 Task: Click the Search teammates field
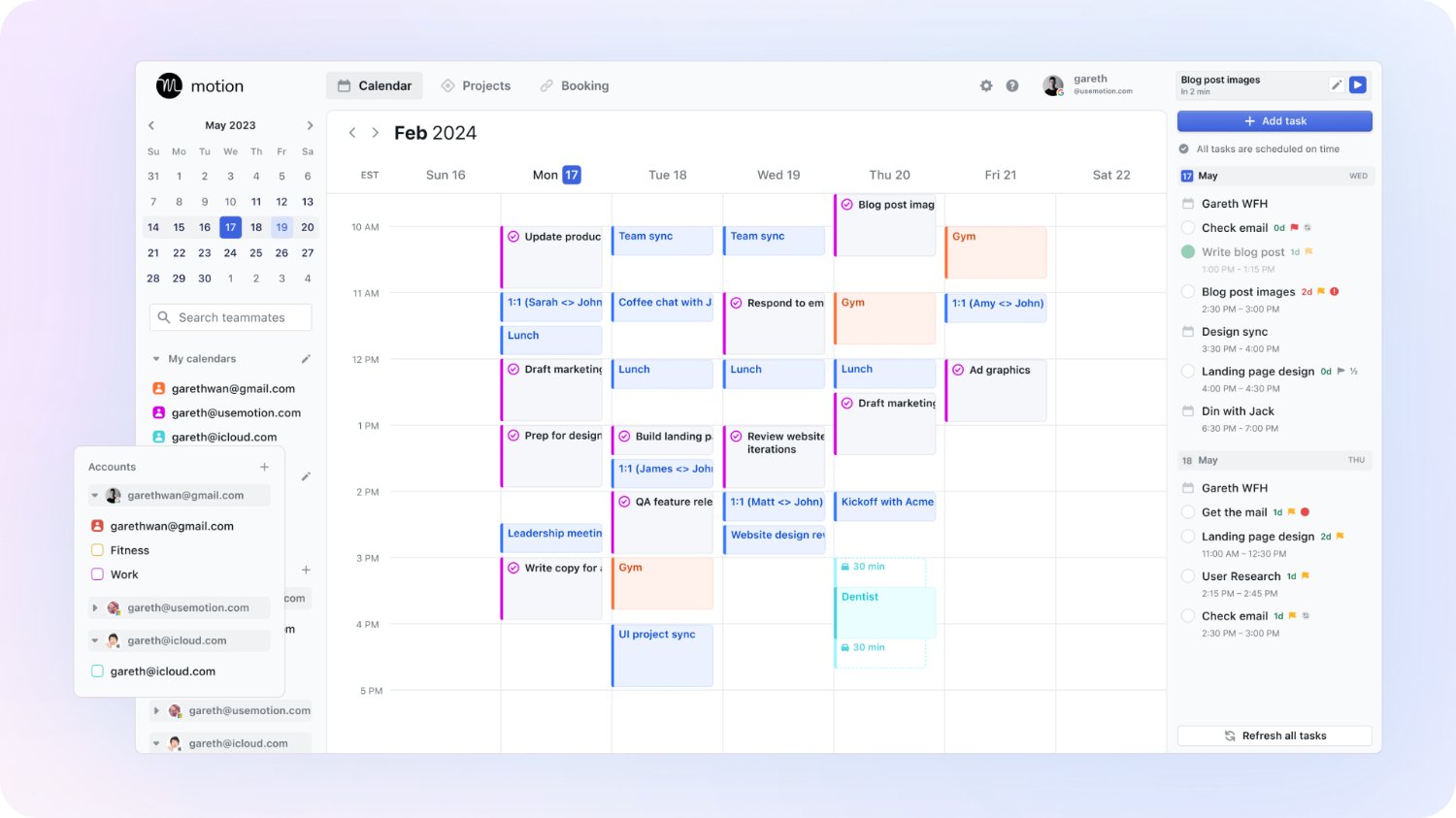[x=231, y=317]
